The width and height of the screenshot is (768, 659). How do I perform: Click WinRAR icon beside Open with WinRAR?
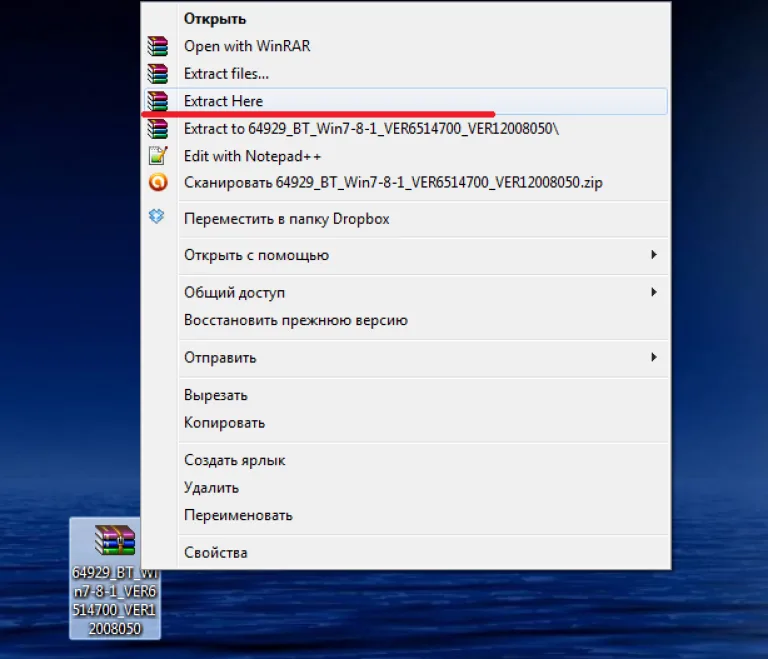(x=158, y=46)
